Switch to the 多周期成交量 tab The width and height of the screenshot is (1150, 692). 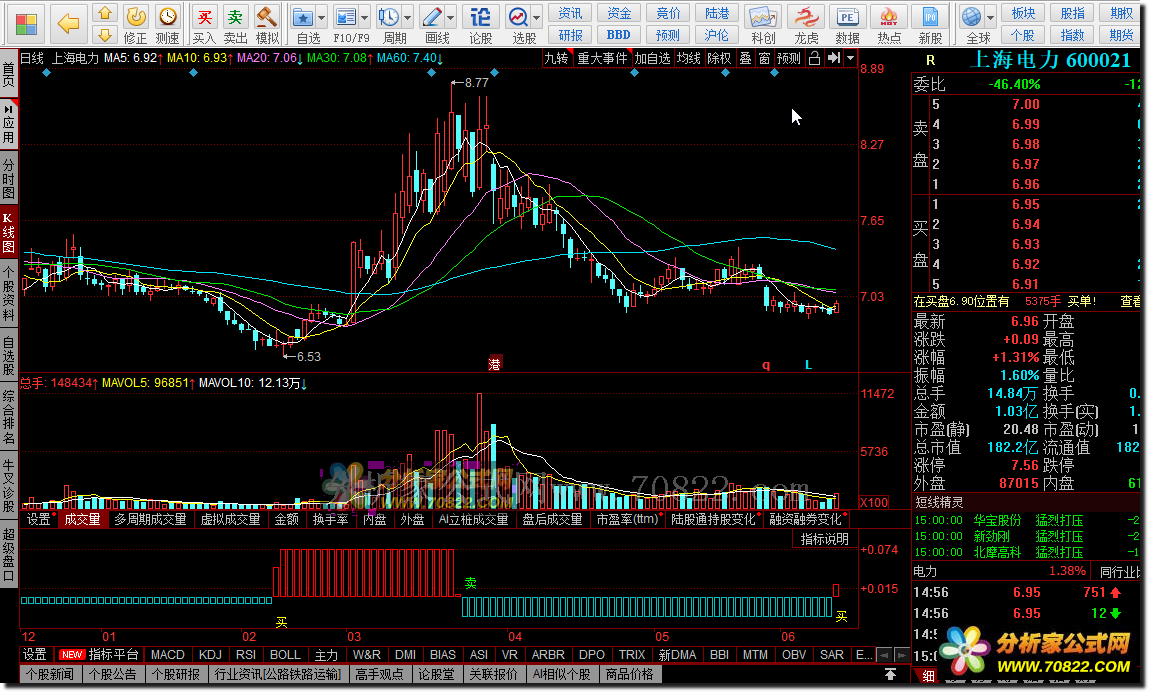click(x=150, y=519)
